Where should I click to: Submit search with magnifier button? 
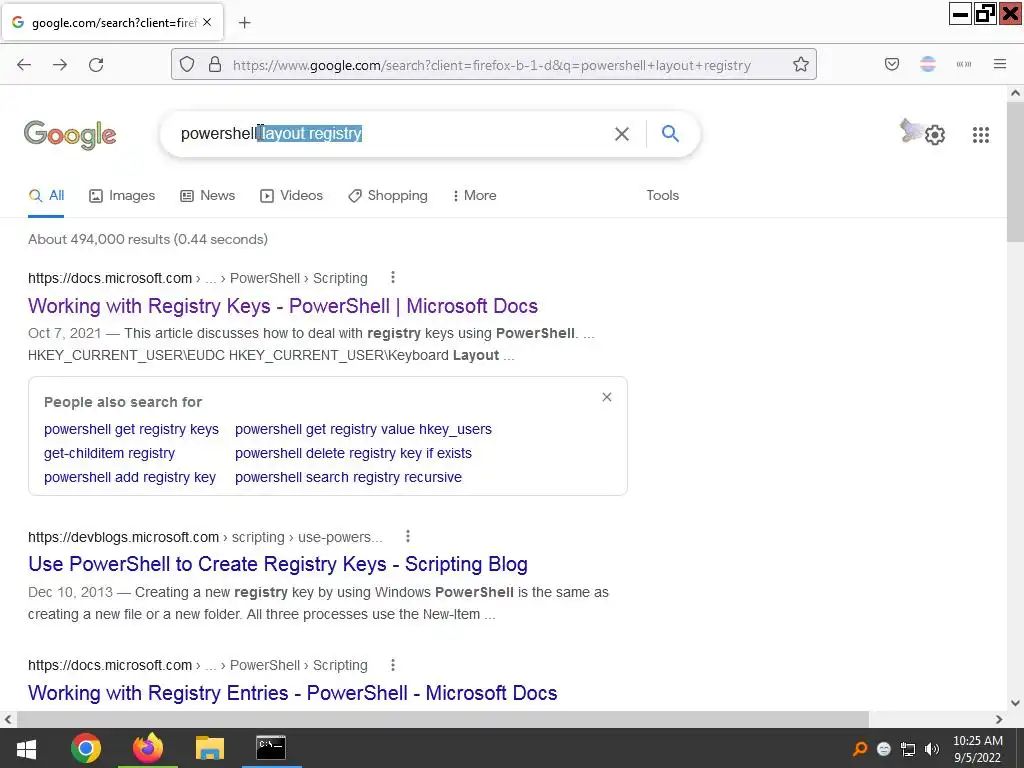(x=670, y=134)
